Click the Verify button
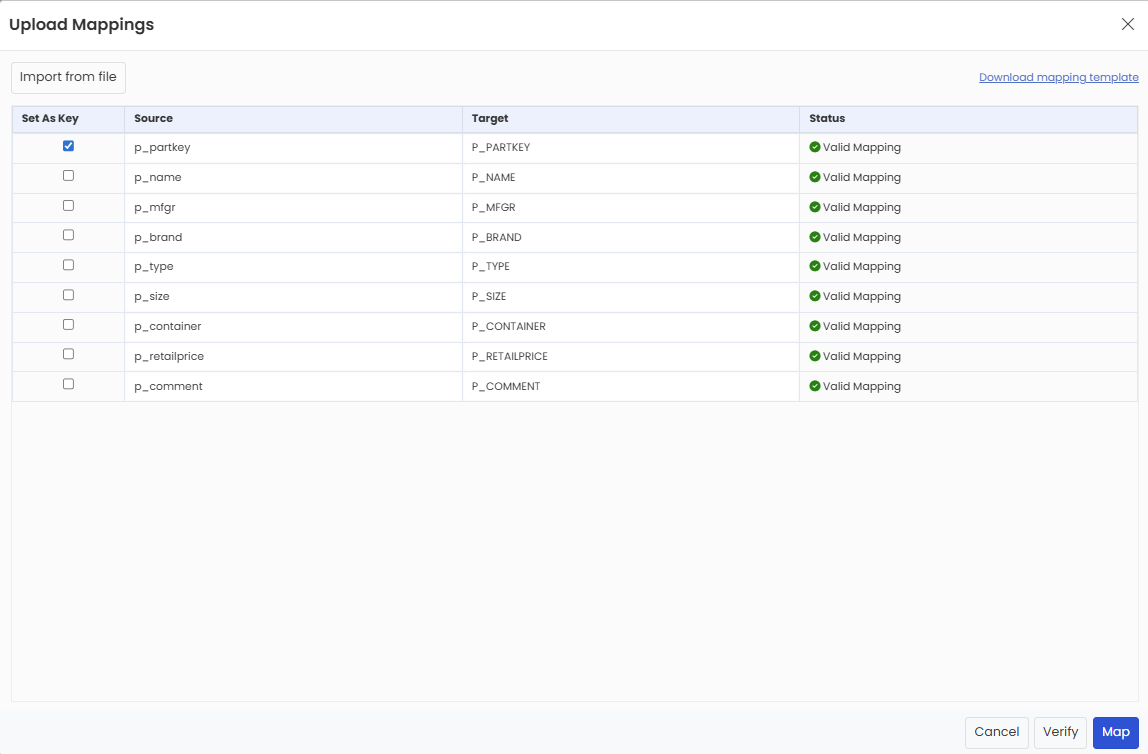This screenshot has height=754, width=1148. point(1060,732)
